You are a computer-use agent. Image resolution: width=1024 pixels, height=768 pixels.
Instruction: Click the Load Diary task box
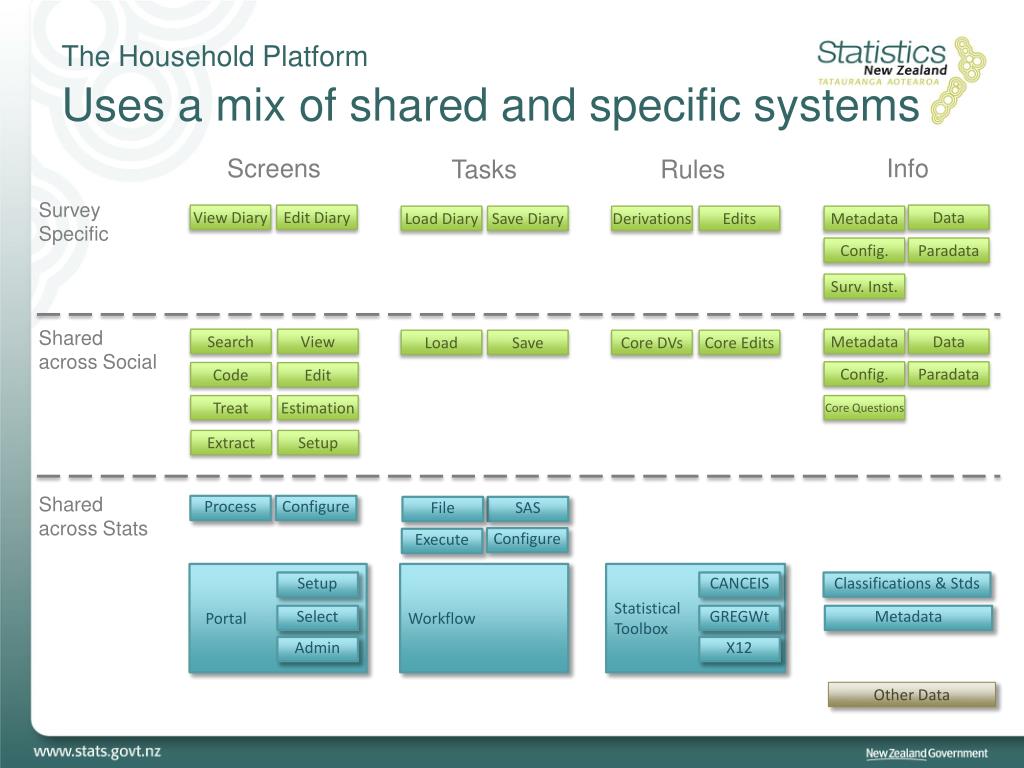point(441,219)
